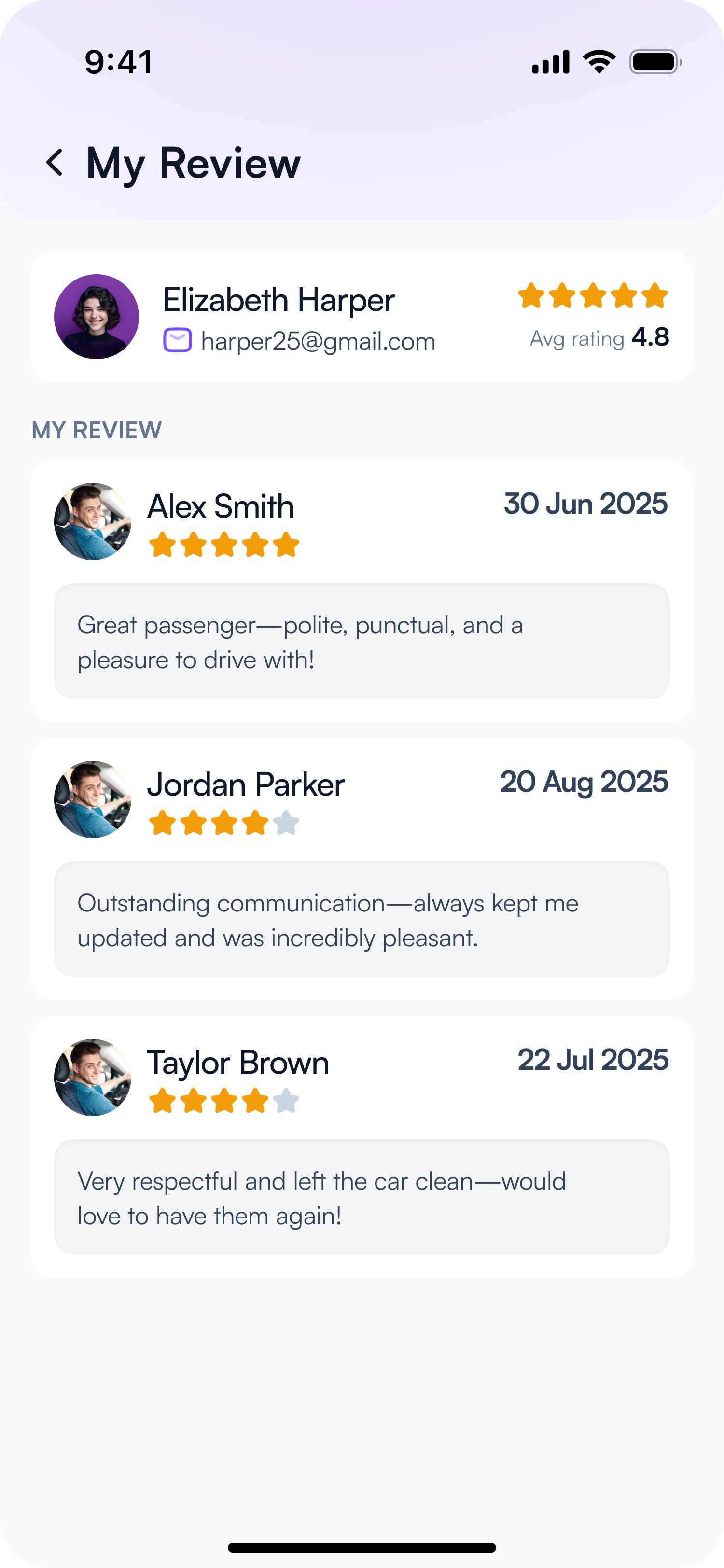This screenshot has width=724, height=1568.
Task: Click Jordan Parker's grey fifth star
Action: point(286,823)
